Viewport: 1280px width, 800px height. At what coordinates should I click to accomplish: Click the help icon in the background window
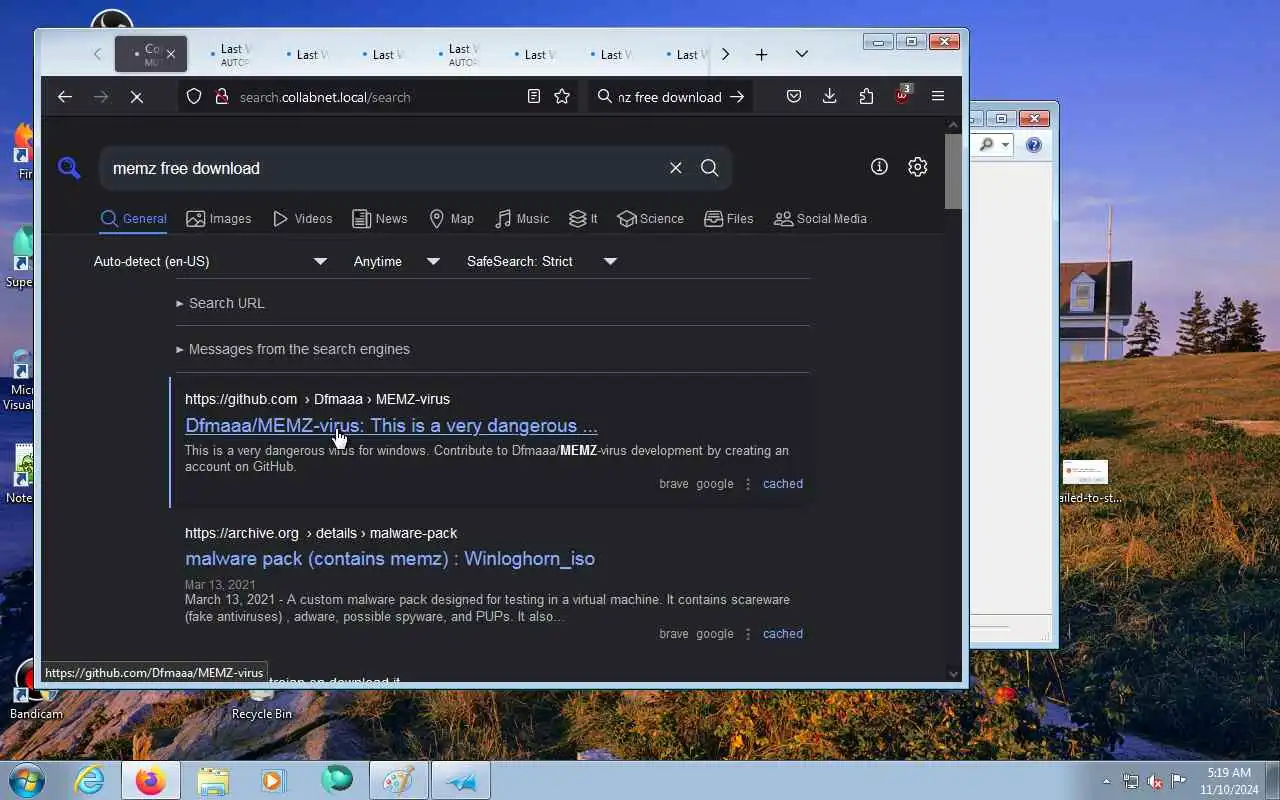coord(1034,145)
